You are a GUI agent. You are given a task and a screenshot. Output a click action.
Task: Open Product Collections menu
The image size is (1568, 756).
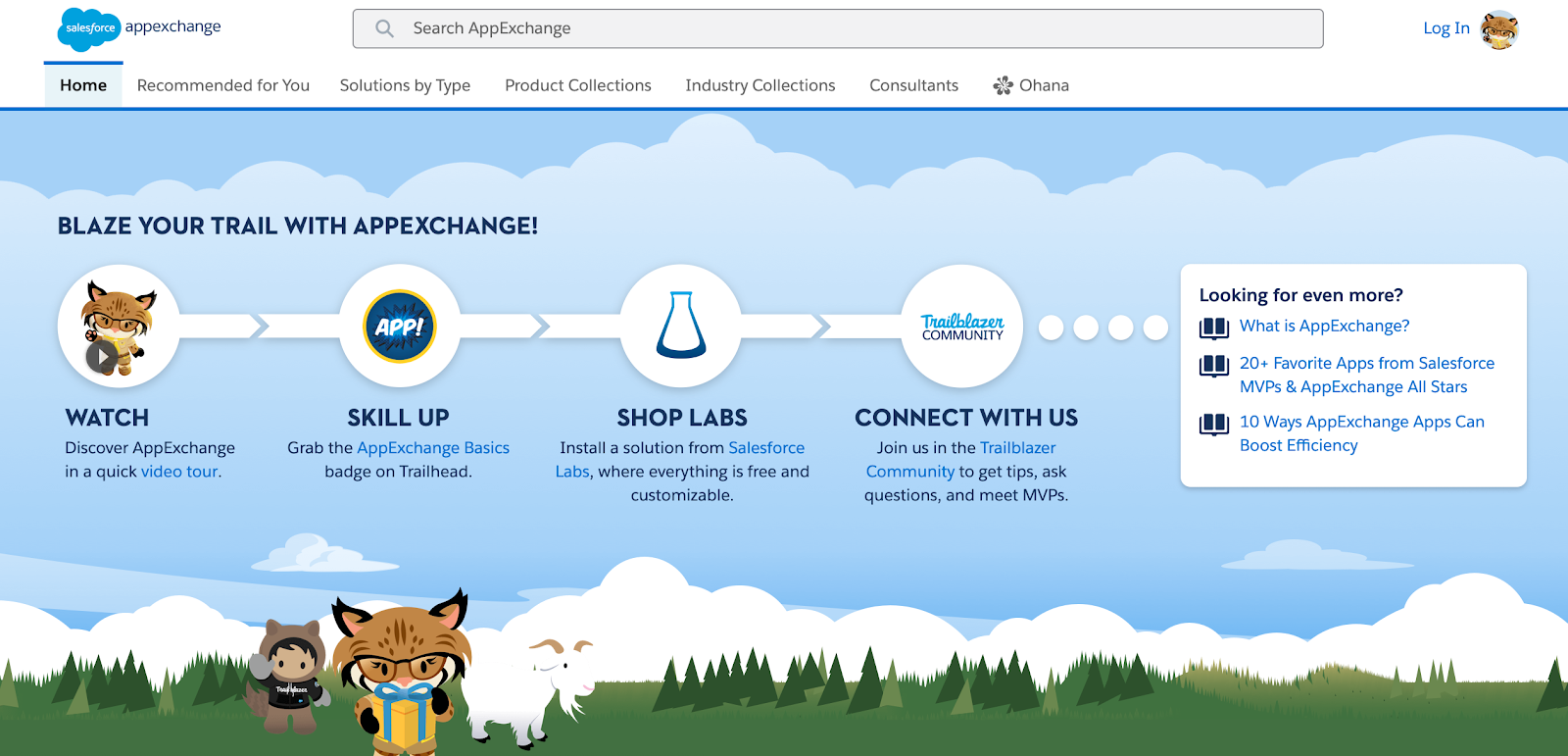tap(578, 85)
